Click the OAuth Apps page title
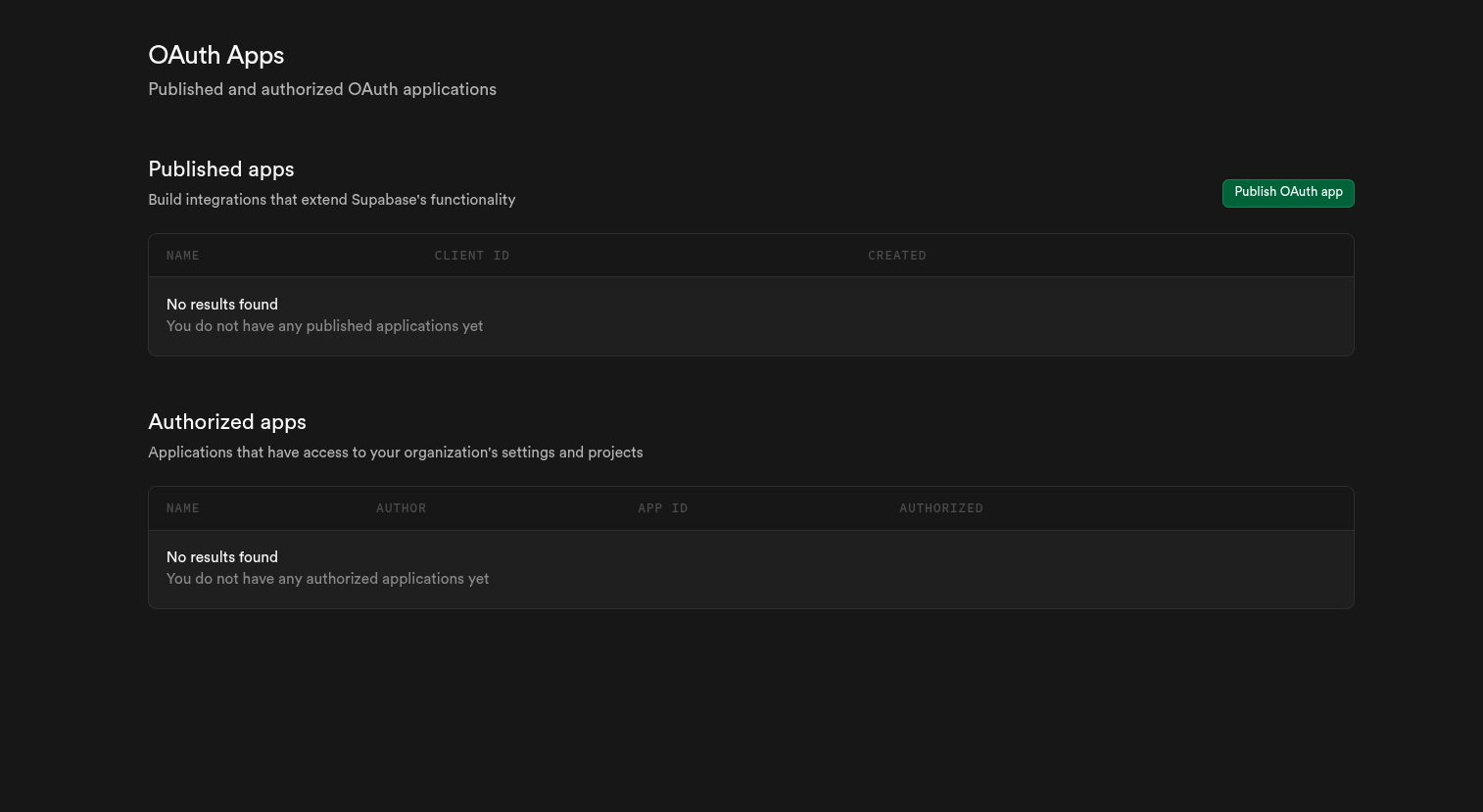This screenshot has width=1483, height=812. tap(216, 56)
